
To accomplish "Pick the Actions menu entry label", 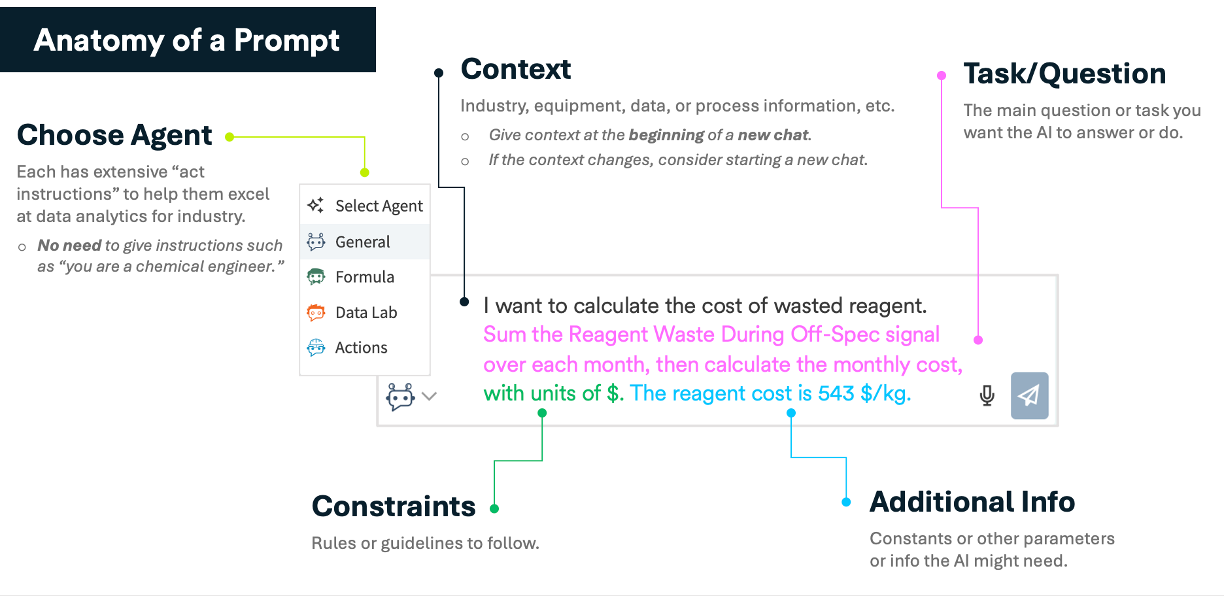I will (361, 347).
